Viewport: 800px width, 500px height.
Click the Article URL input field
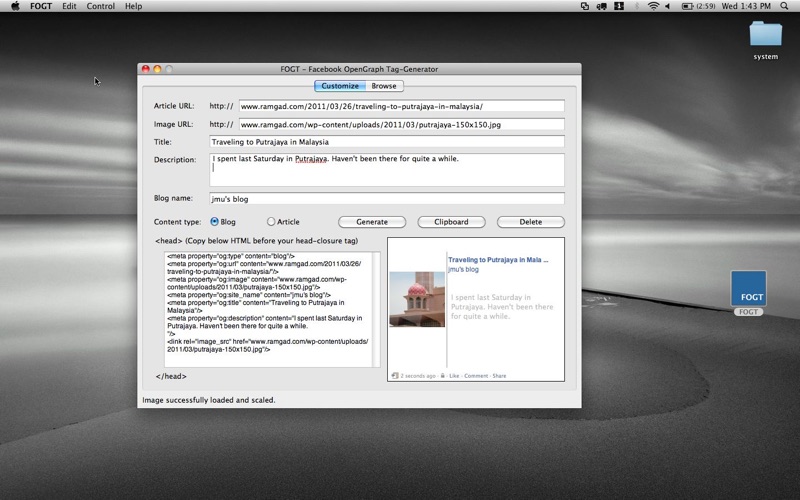402,106
